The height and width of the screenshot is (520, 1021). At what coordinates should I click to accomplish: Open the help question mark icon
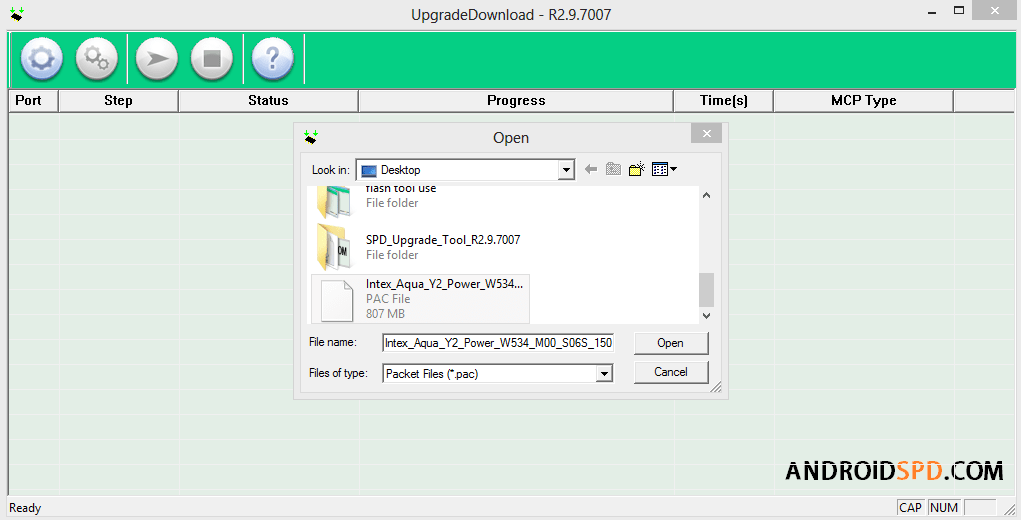[x=272, y=59]
